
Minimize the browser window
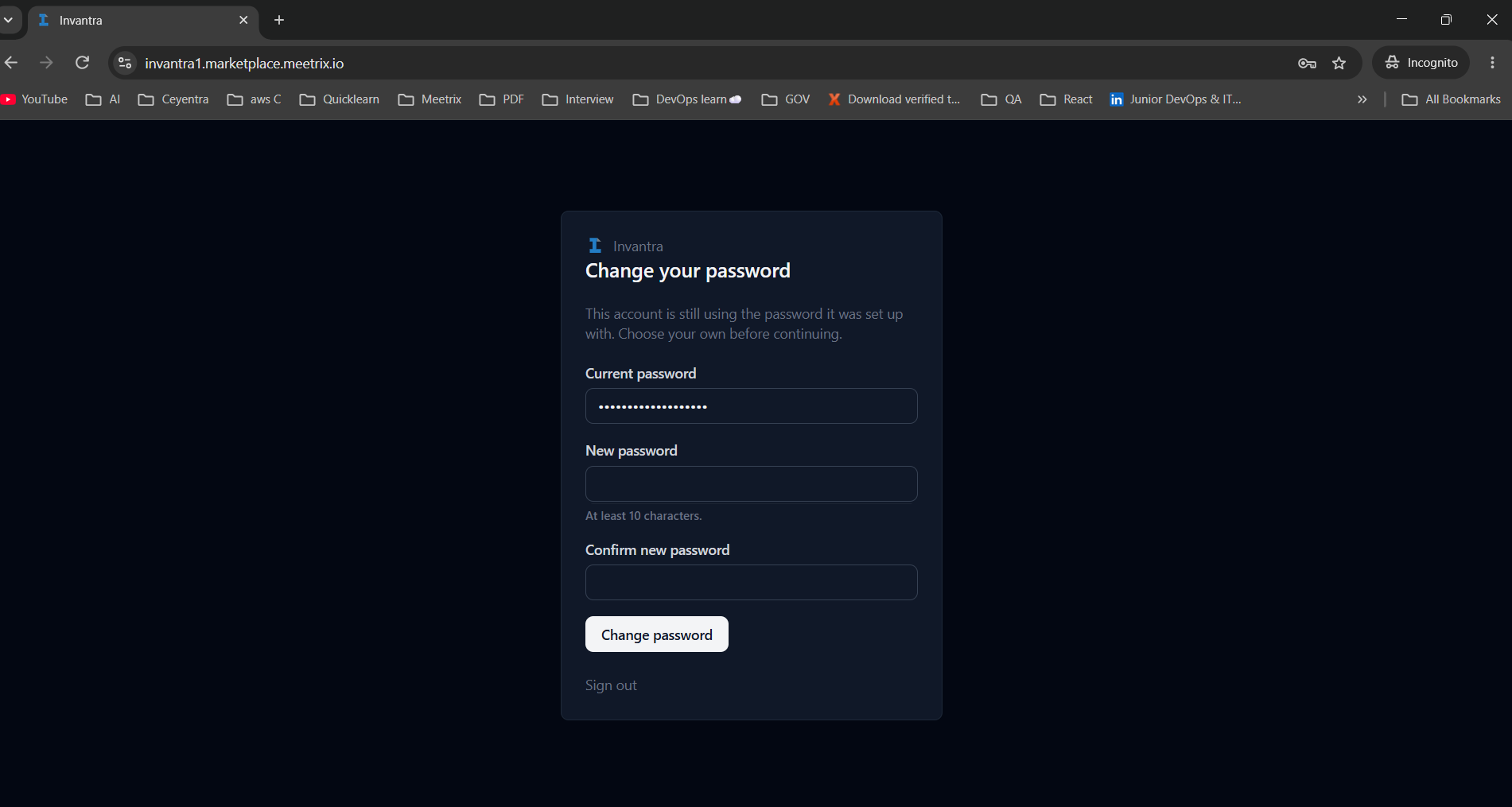pyautogui.click(x=1401, y=19)
